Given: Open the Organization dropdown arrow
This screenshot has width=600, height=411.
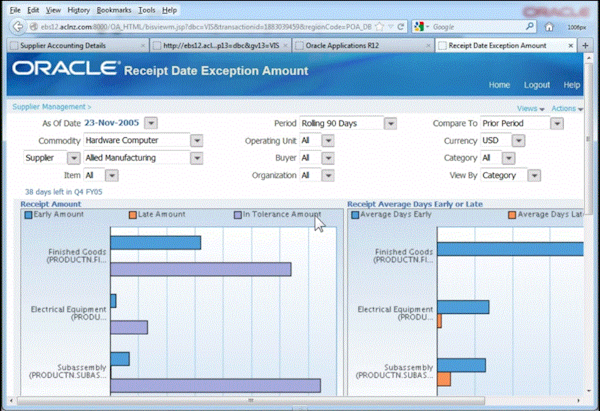Looking at the screenshot, I should point(328,175).
